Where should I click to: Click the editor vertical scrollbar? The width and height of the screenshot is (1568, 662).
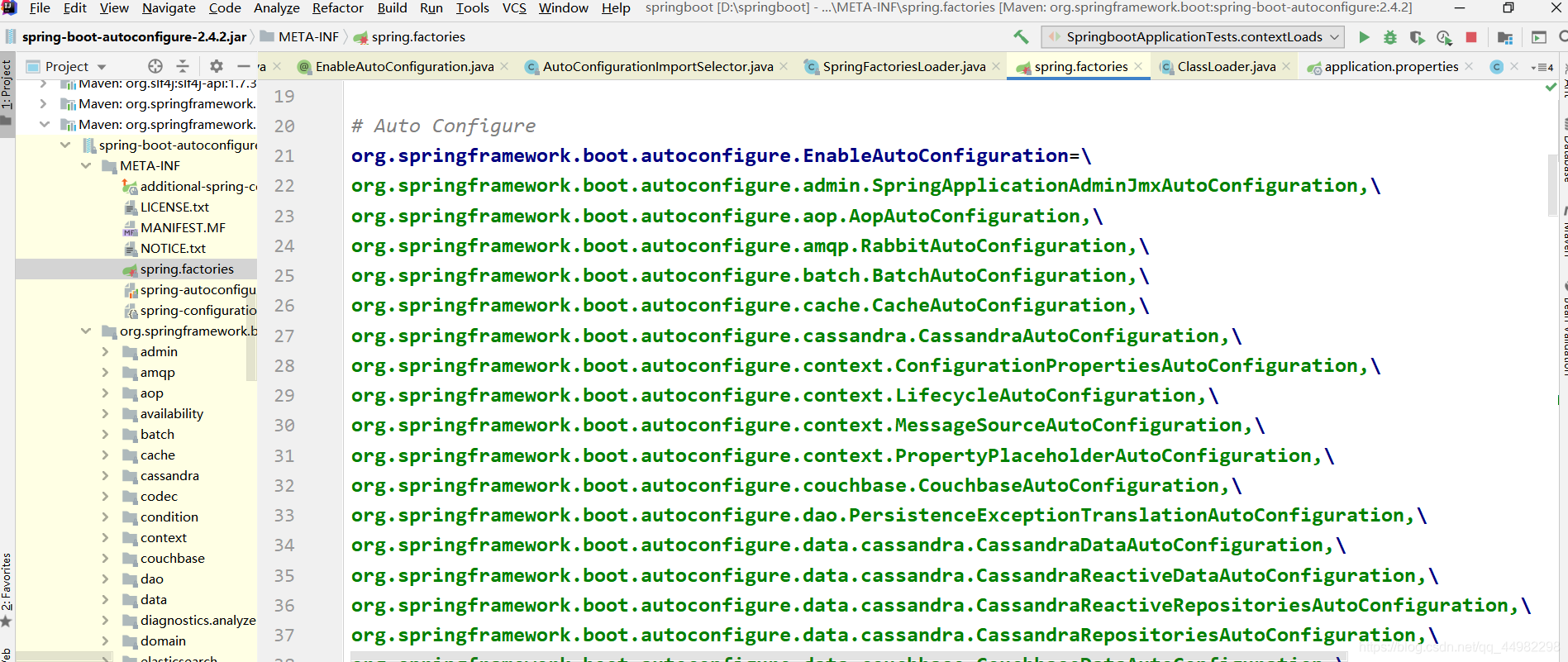coord(1552,185)
